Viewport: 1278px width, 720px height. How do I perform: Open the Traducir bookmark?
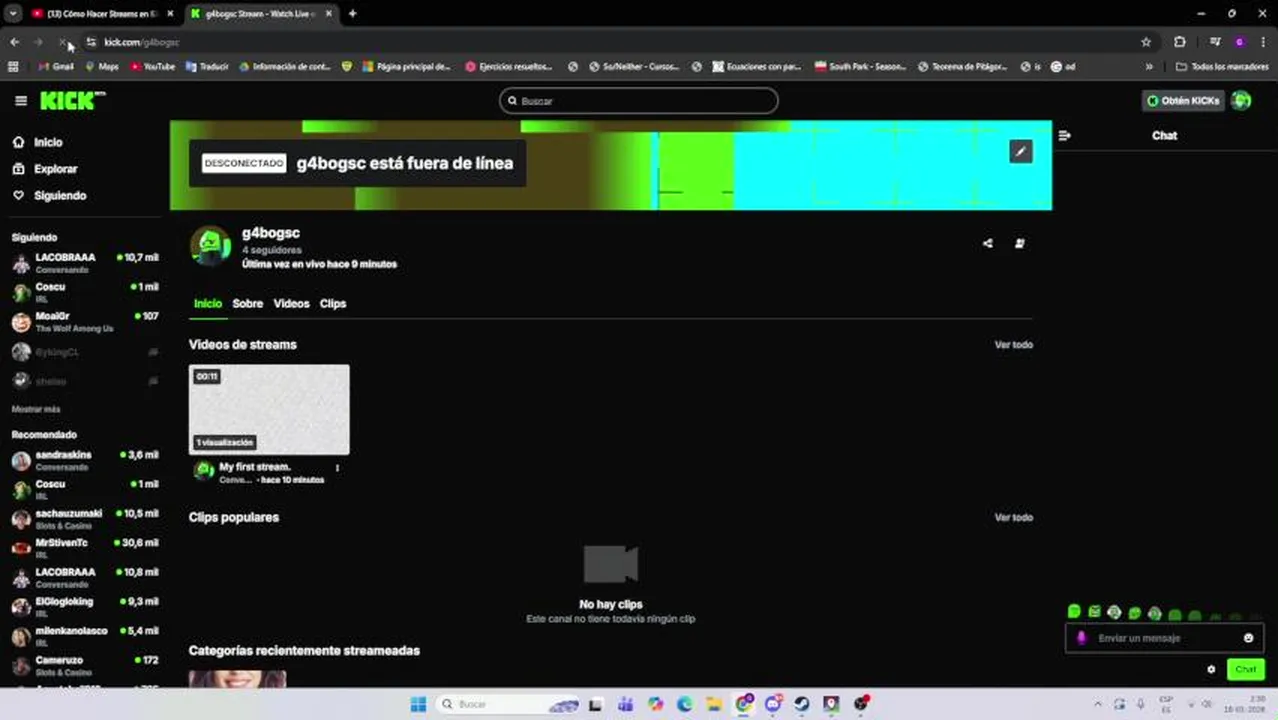point(207,67)
